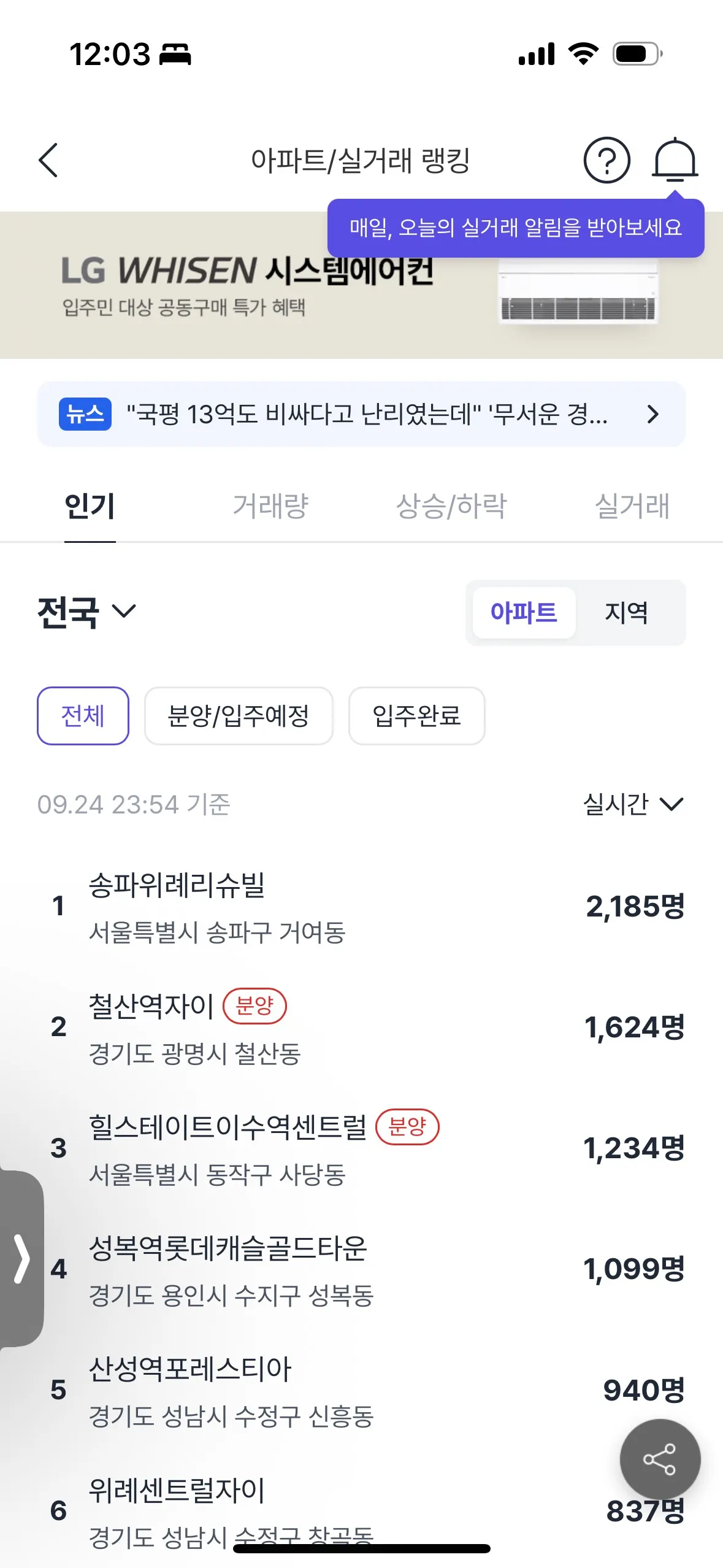Tap the notification bell icon

674,161
